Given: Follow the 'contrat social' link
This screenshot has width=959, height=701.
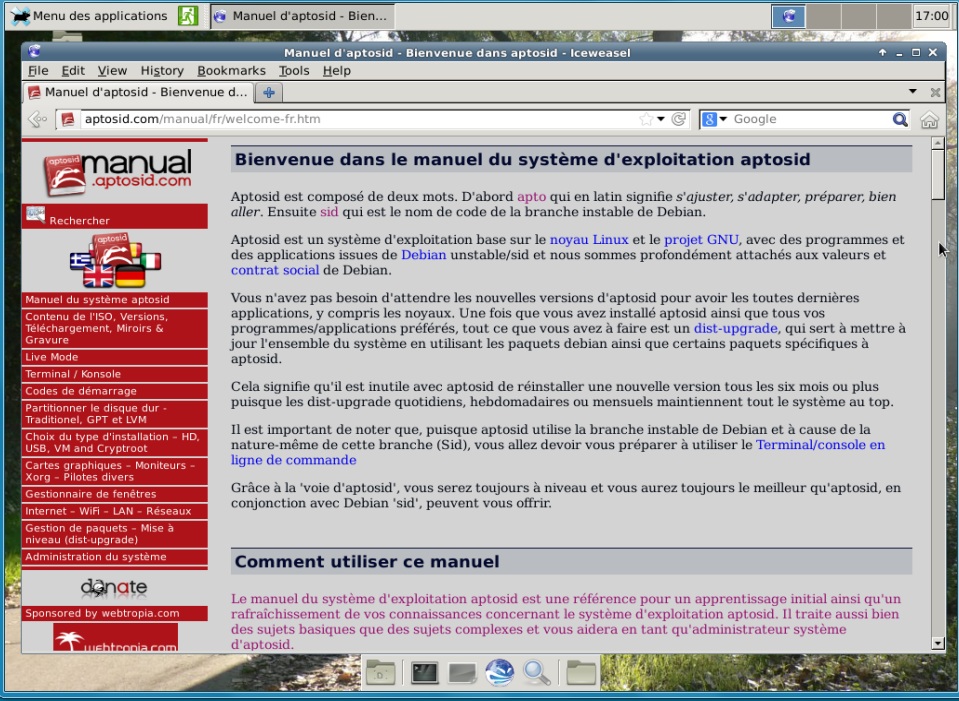Looking at the screenshot, I should pos(275,270).
